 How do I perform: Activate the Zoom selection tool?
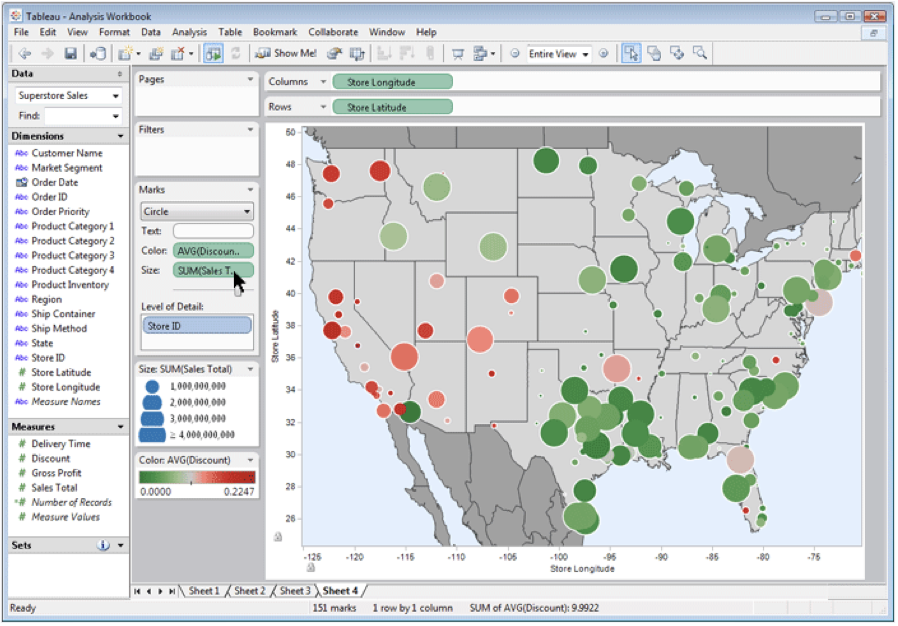tap(701, 54)
